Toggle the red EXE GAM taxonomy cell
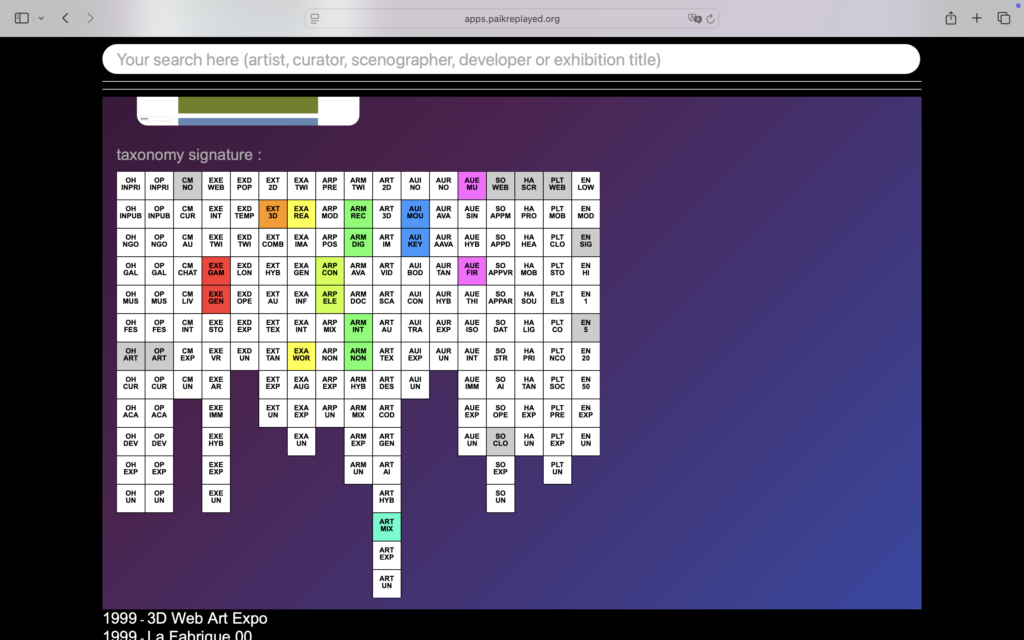The height and width of the screenshot is (640, 1024). 216,271
